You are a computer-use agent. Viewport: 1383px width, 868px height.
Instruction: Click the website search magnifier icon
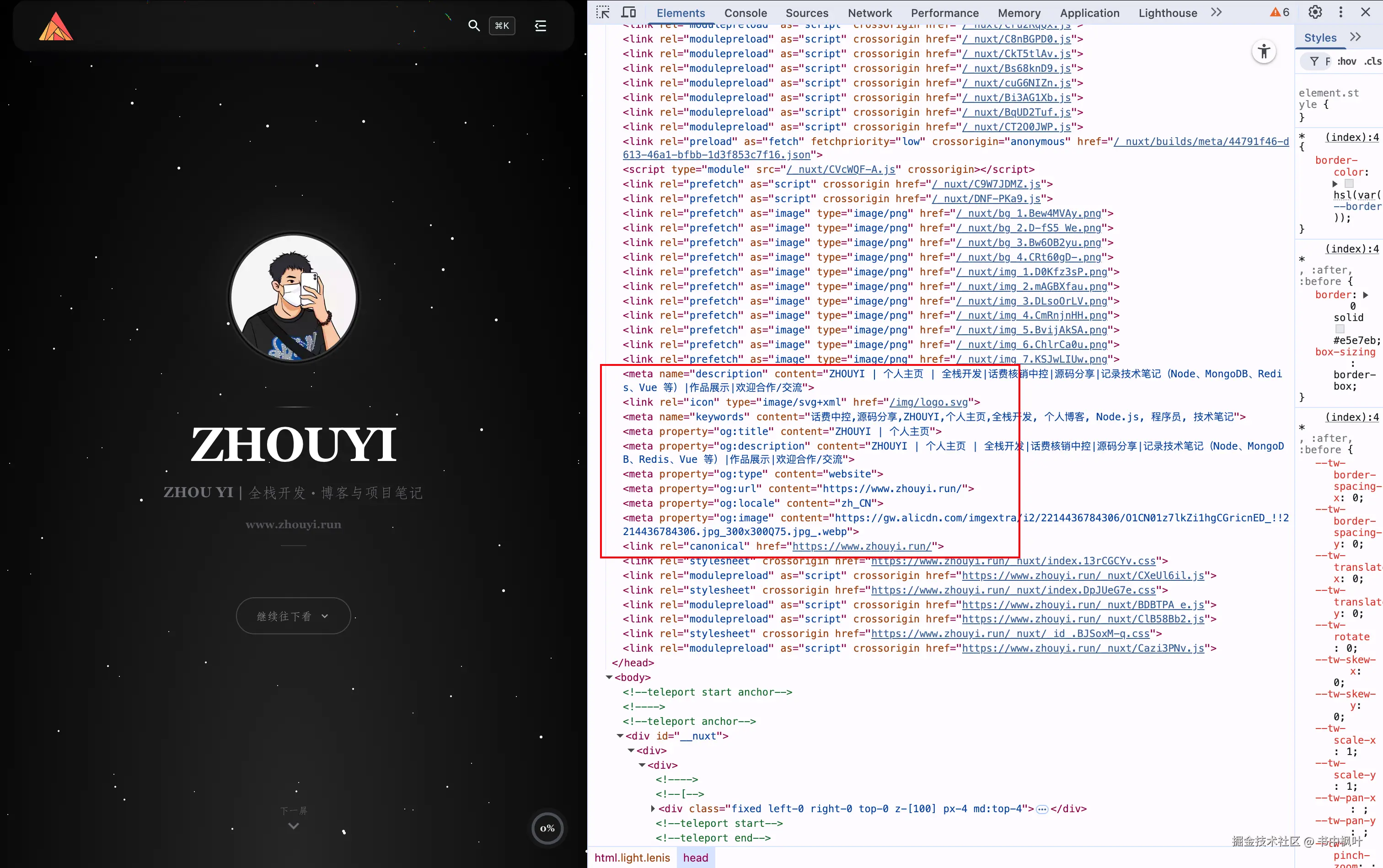pyautogui.click(x=474, y=26)
